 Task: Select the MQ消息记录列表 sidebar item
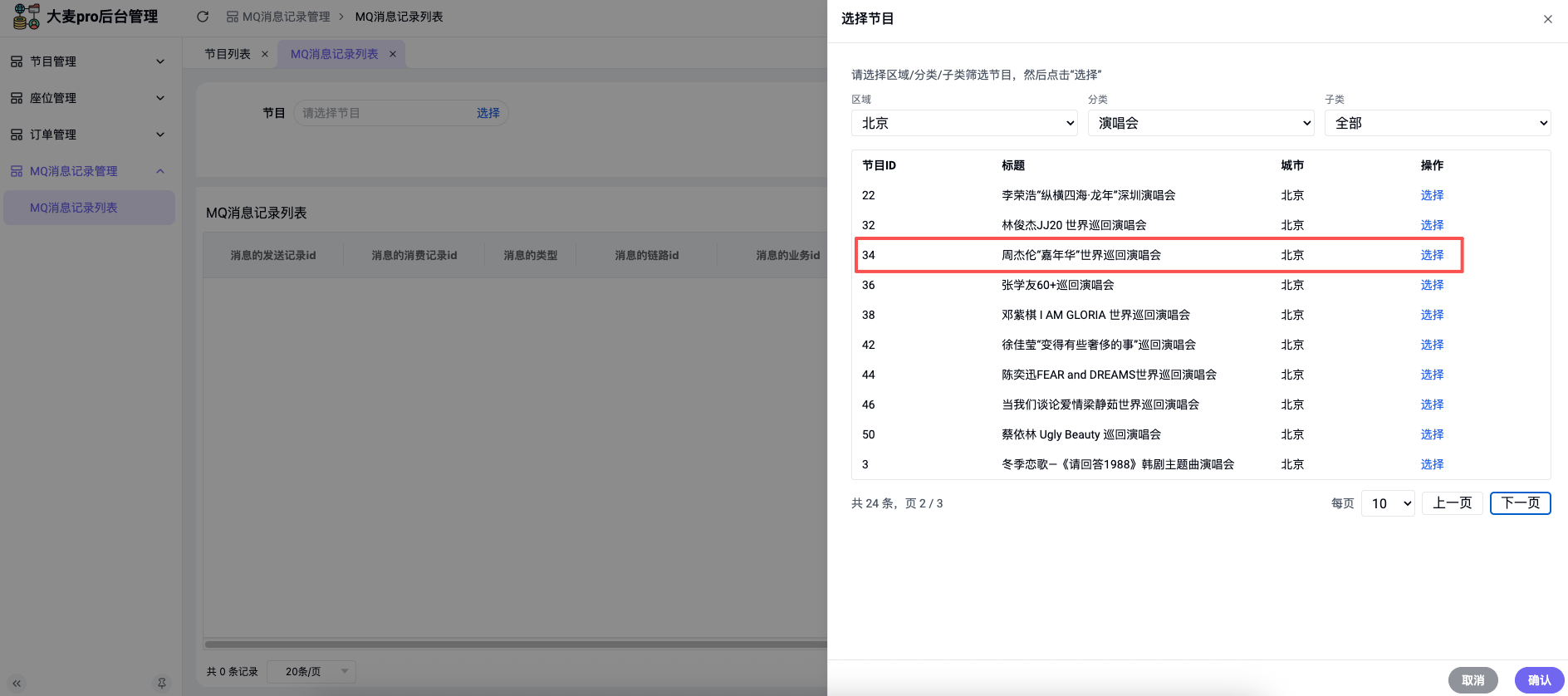(74, 208)
